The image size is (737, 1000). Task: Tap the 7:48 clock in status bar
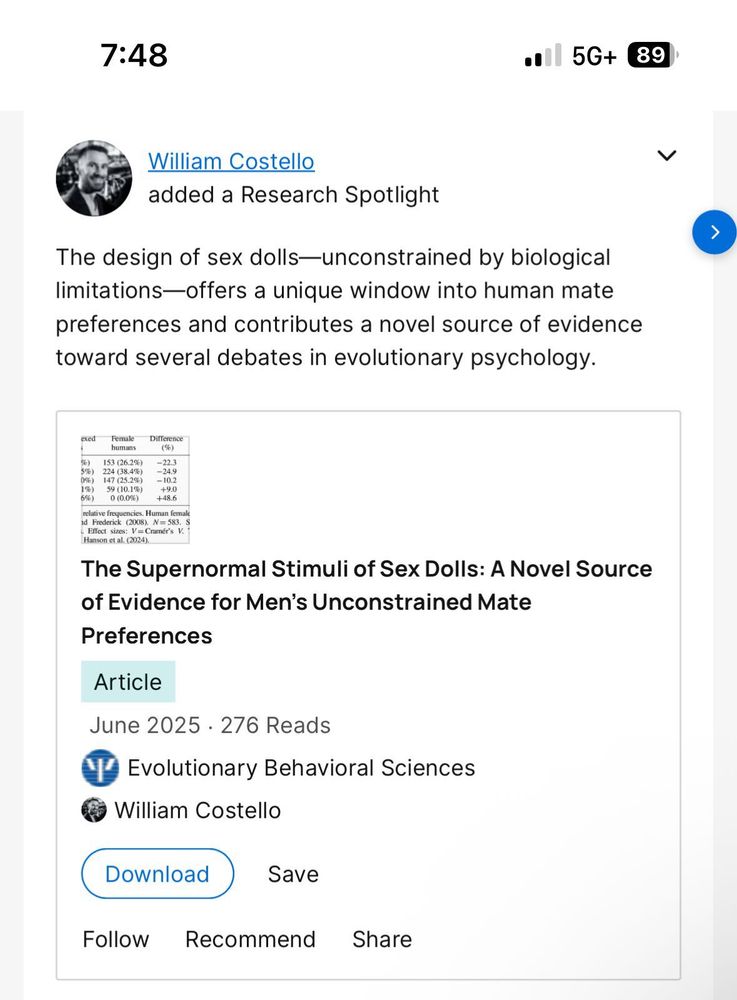click(134, 55)
